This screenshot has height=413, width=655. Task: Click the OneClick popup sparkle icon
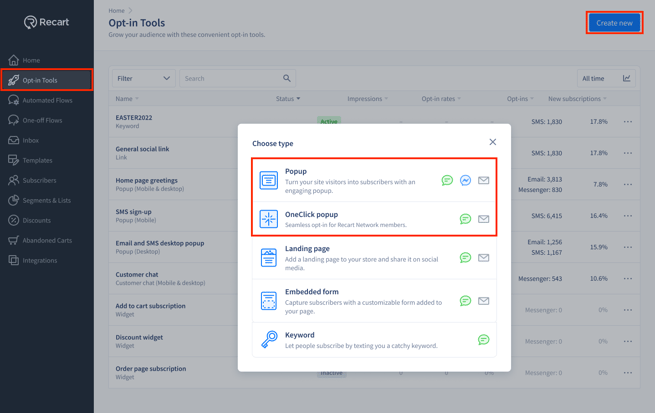click(269, 219)
